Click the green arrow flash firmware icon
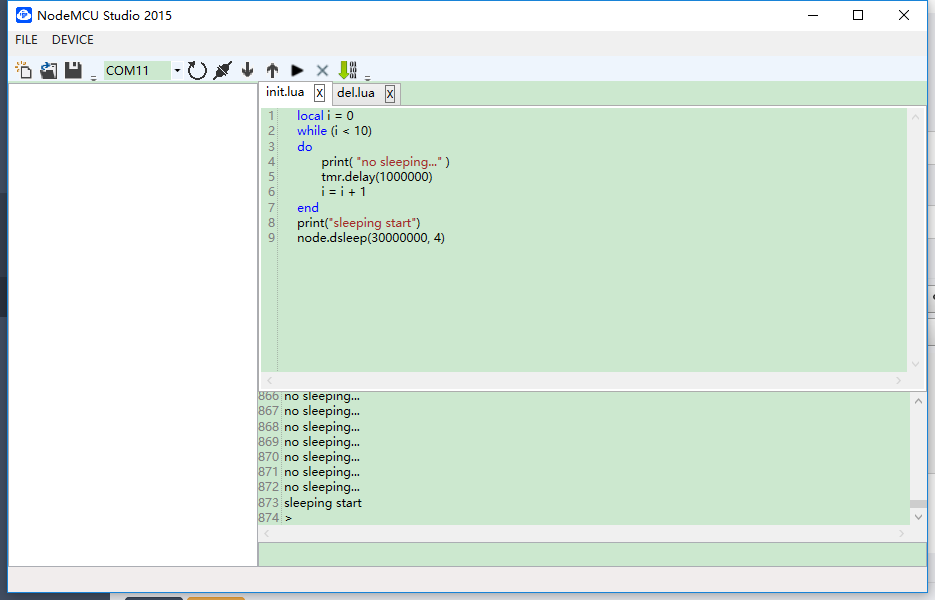Screen dimensions: 935x600 tap(348, 70)
